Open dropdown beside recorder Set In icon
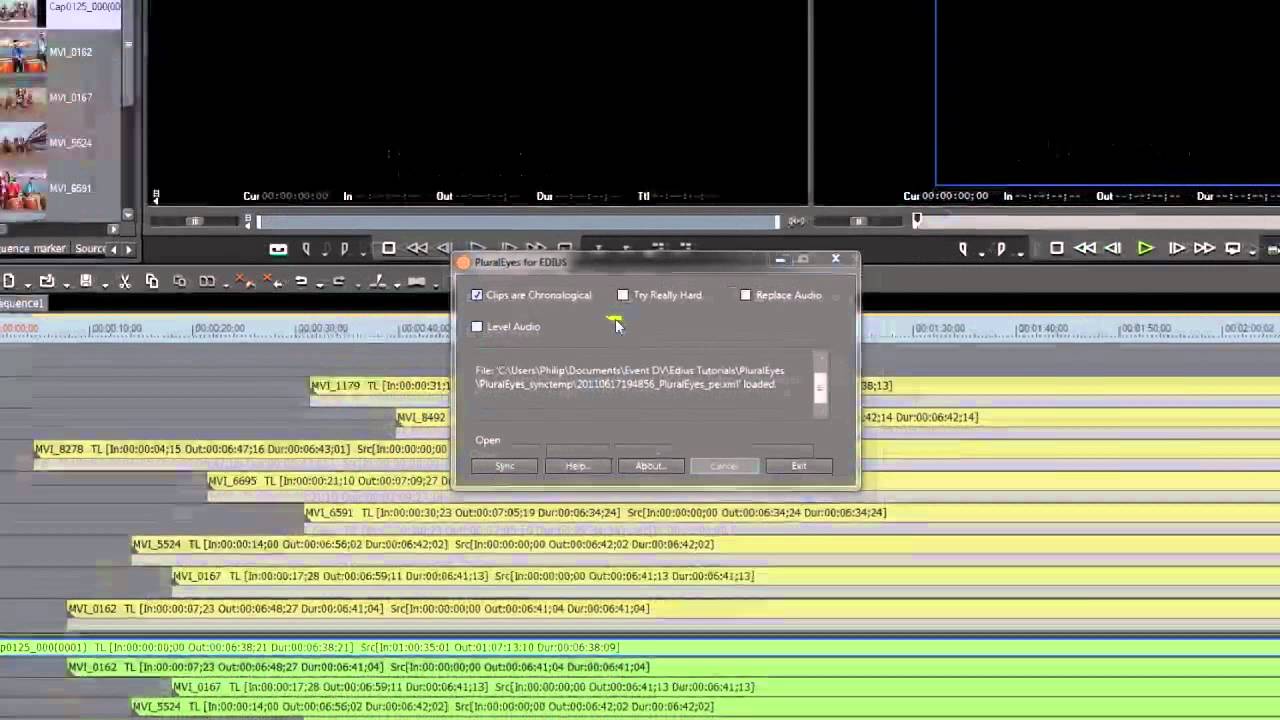The height and width of the screenshot is (720, 1280). (x=981, y=254)
